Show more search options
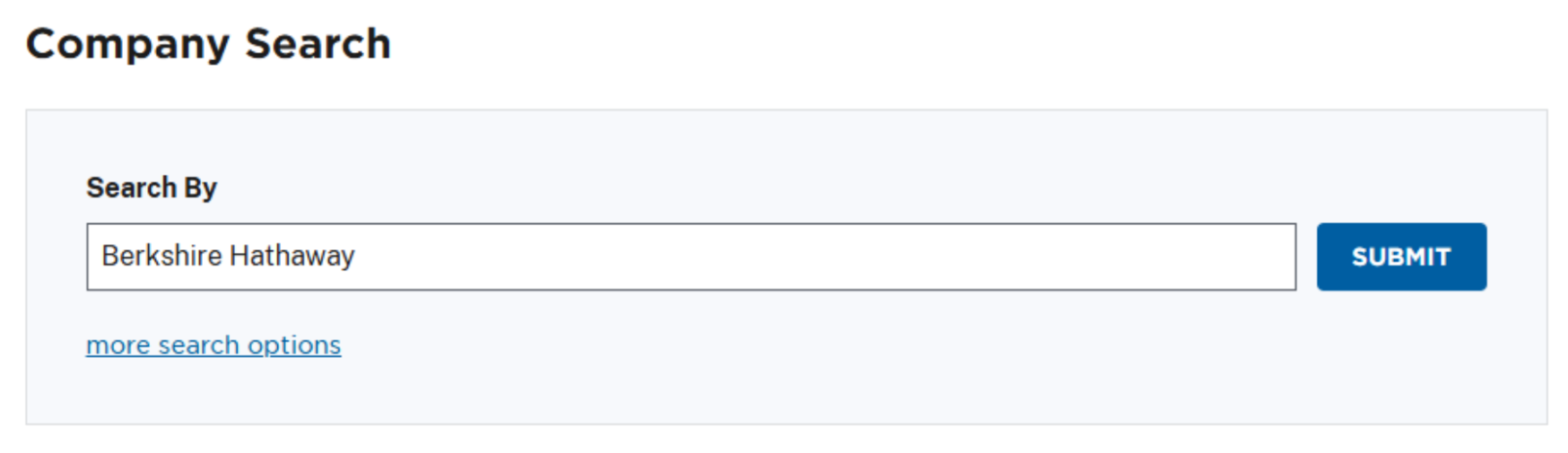This screenshot has height=453, width=1568. tap(213, 345)
